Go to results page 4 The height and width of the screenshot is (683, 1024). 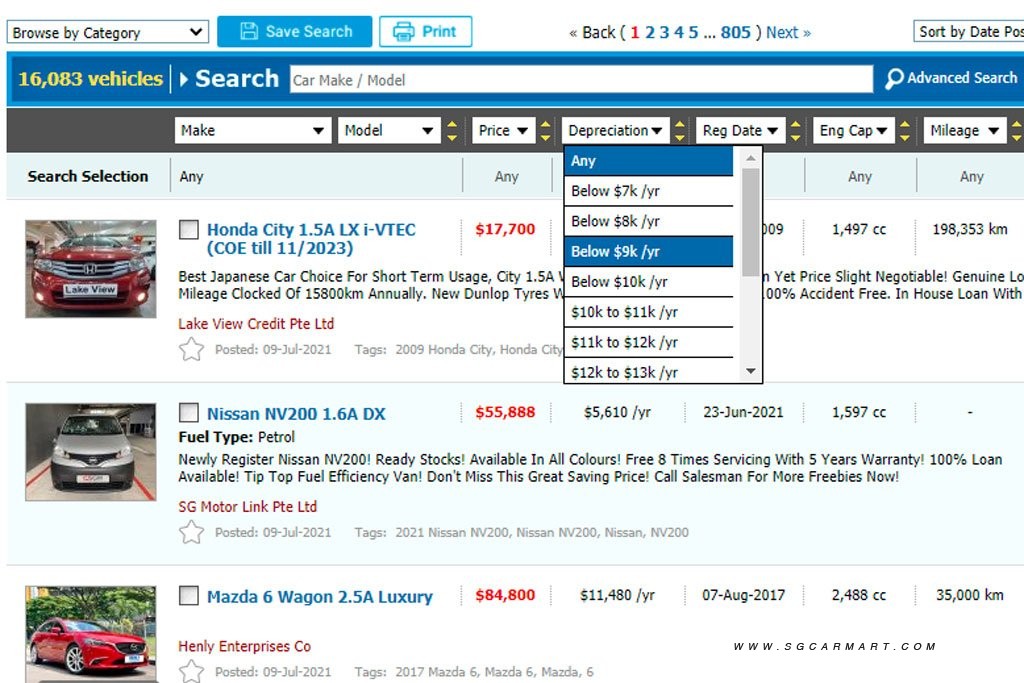point(679,32)
